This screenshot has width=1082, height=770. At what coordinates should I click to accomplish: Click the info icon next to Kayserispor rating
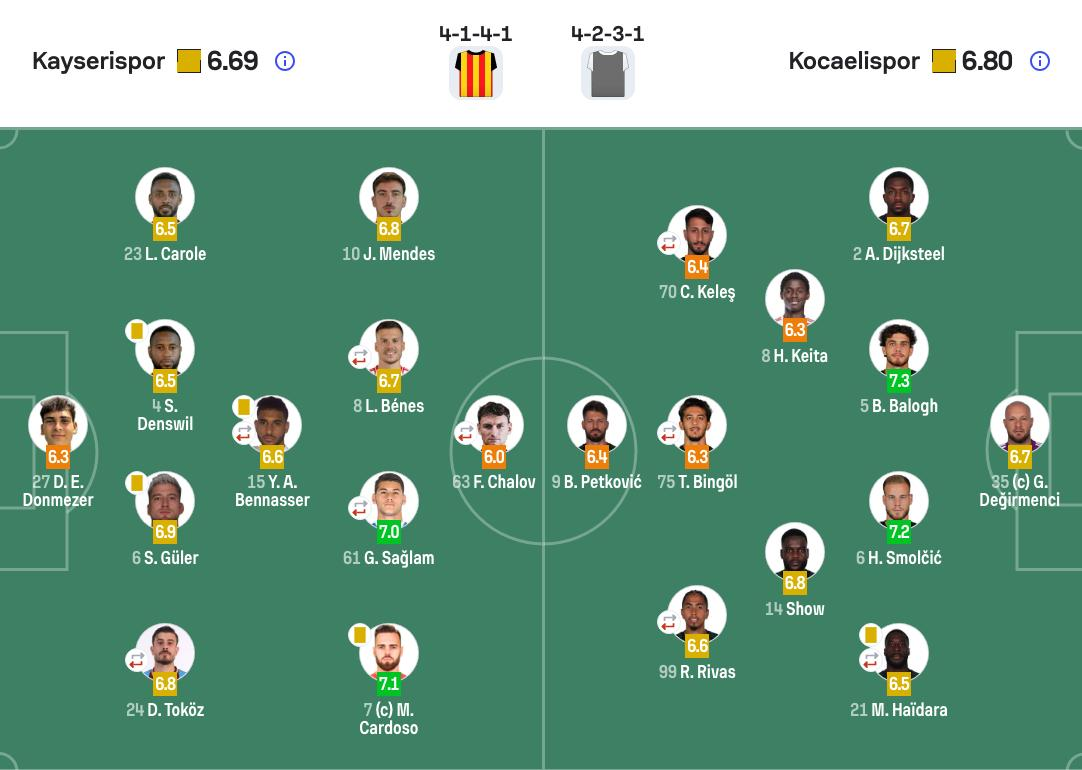[285, 61]
